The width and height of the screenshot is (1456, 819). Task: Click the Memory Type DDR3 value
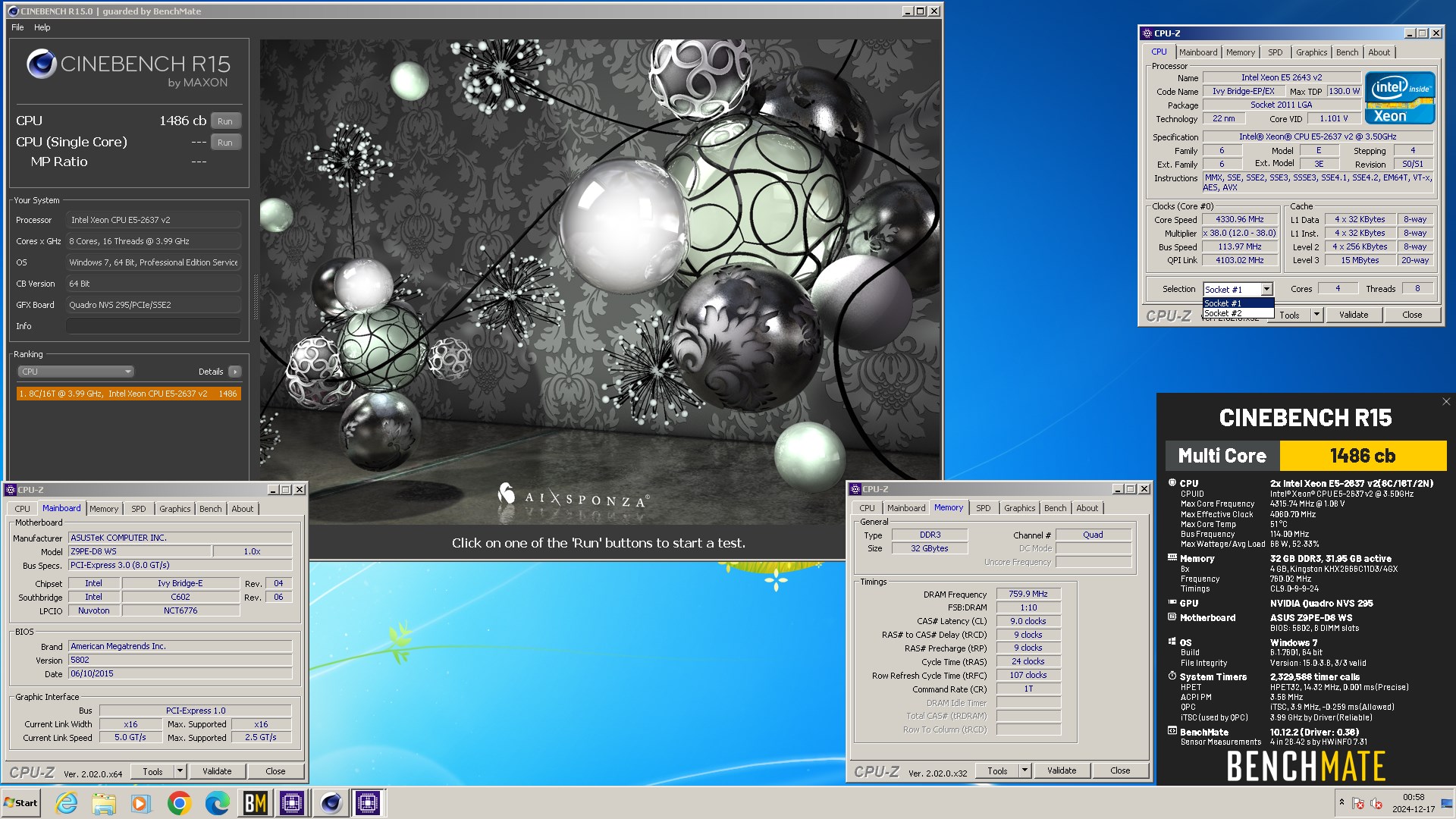[x=930, y=535]
